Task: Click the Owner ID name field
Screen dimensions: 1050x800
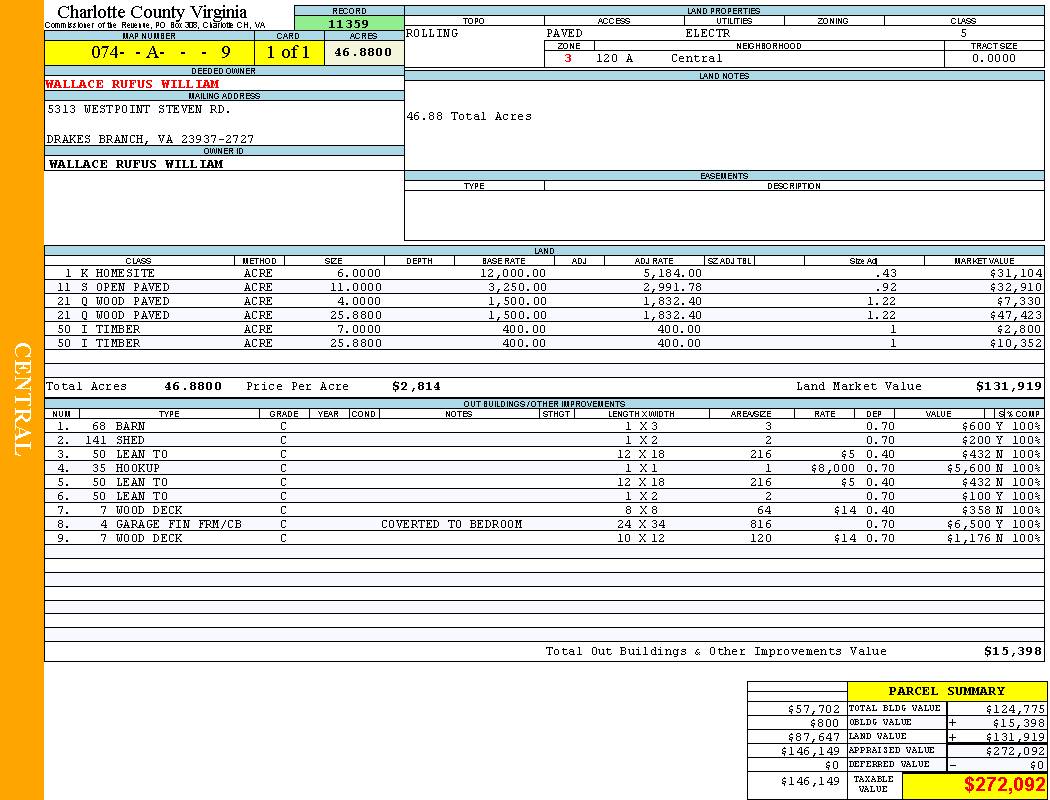Action: tap(136, 163)
